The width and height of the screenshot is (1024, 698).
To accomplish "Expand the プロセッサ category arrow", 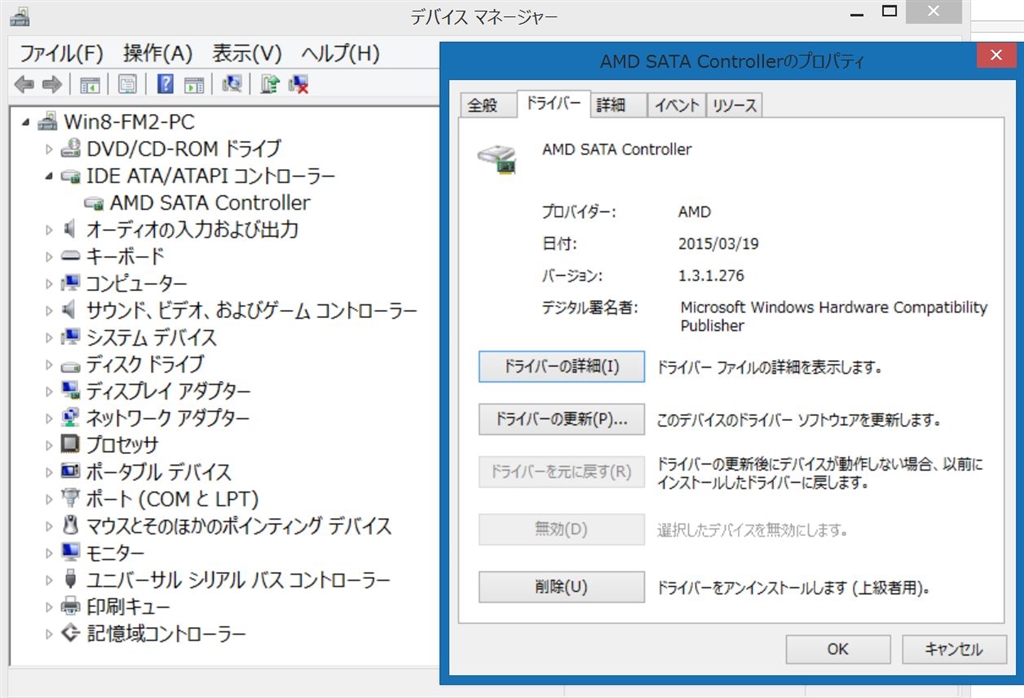I will point(49,445).
